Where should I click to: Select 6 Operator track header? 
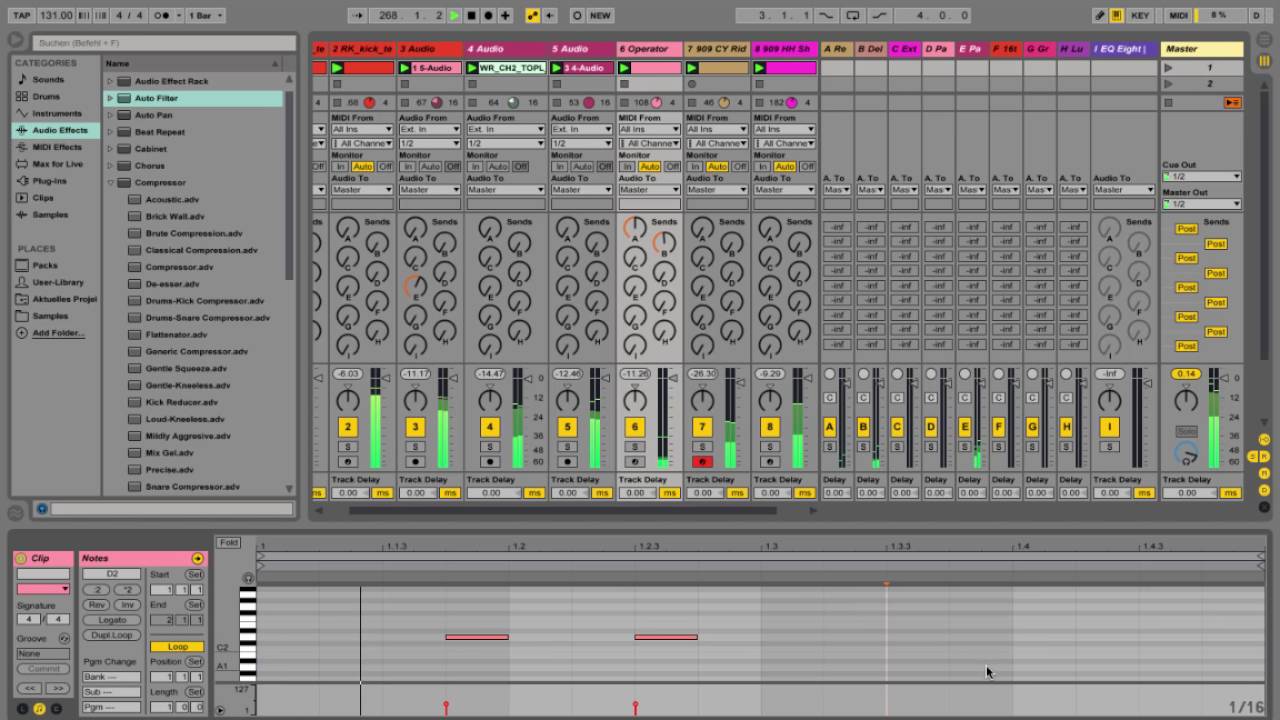click(x=648, y=48)
